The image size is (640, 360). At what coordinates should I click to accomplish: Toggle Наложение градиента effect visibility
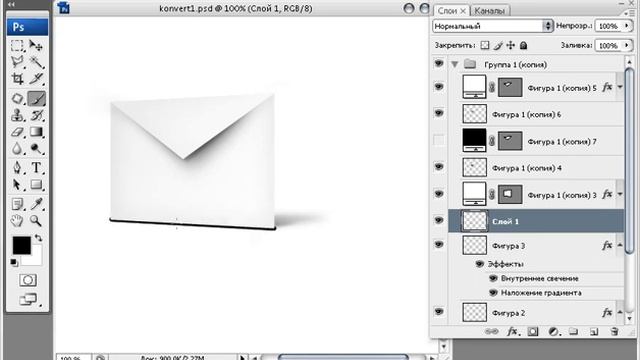pos(493,293)
